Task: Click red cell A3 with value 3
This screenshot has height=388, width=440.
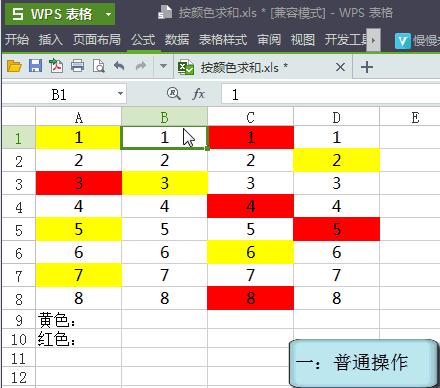Action: 79,183
